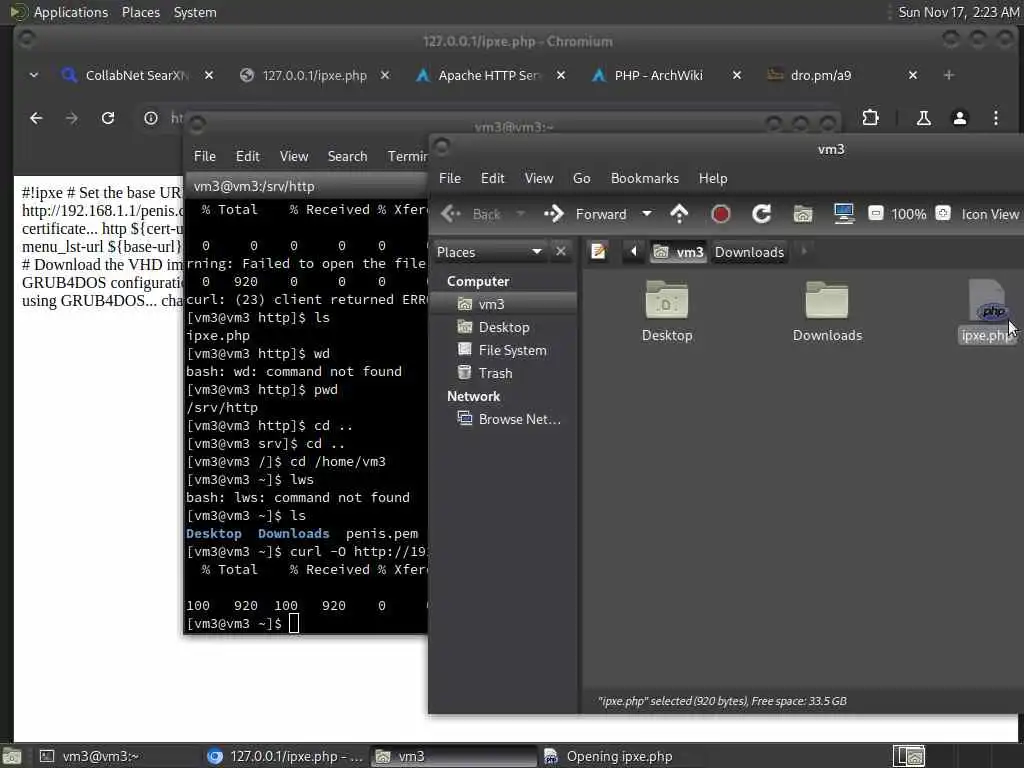Open the terminal View menu

click(x=294, y=156)
